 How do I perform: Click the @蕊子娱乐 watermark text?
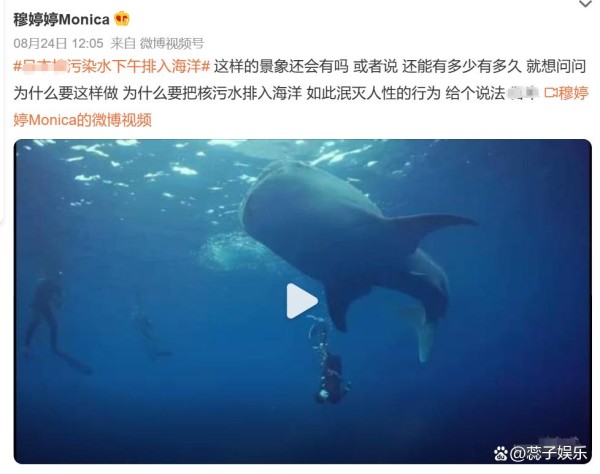548,453
